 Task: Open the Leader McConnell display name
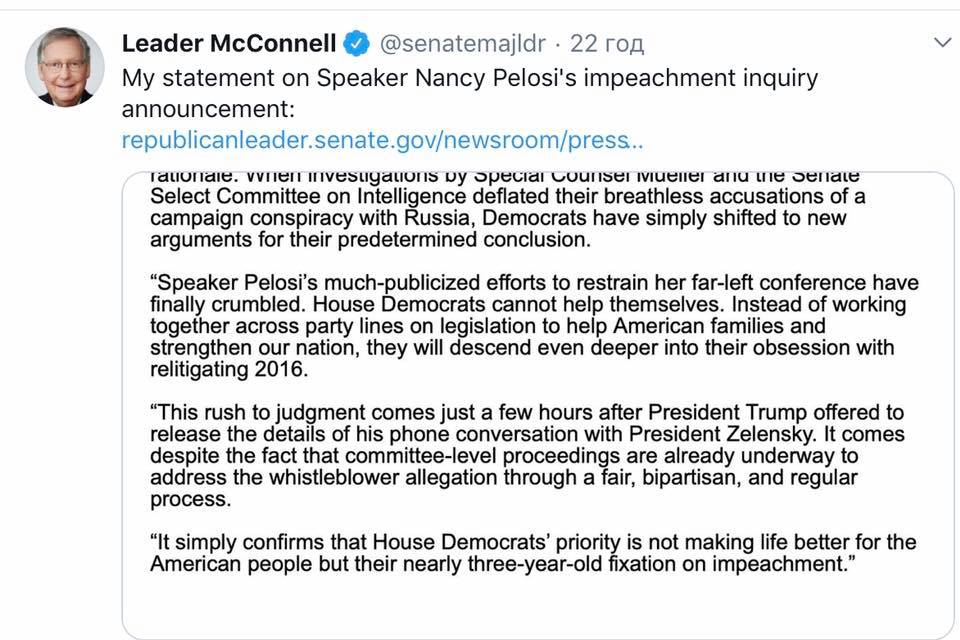229,43
